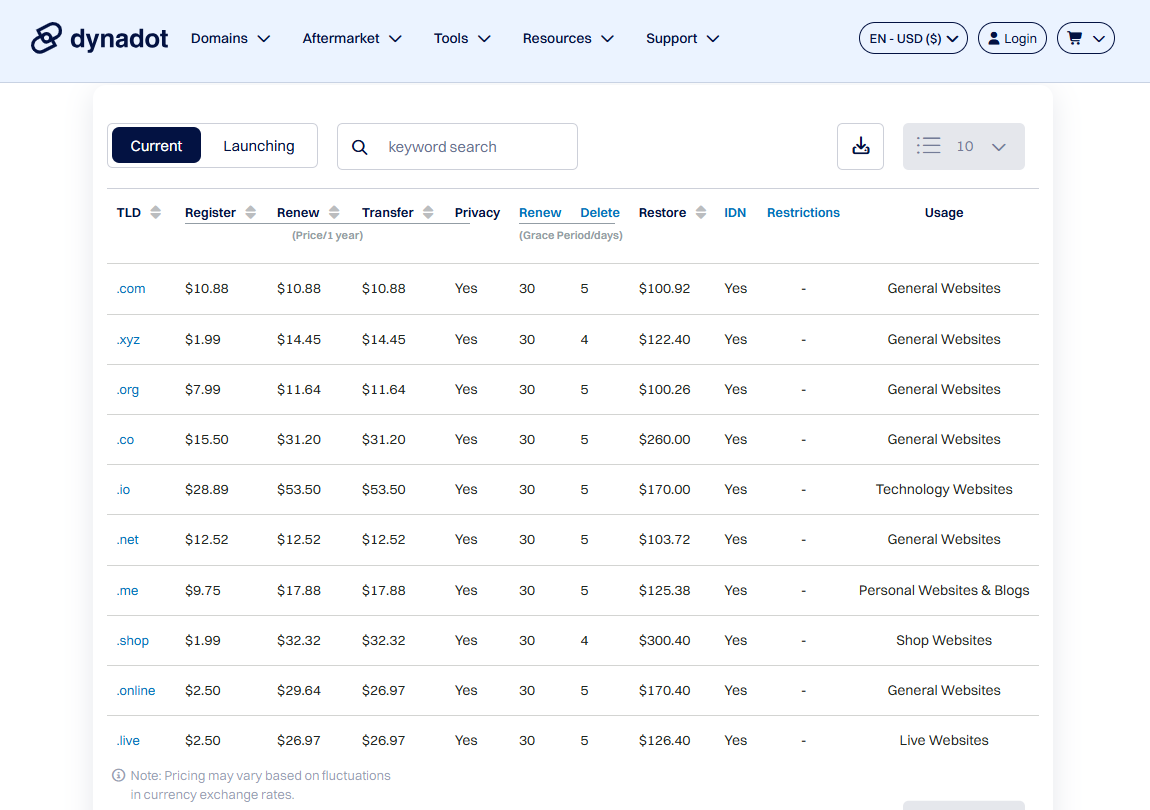The height and width of the screenshot is (810, 1150).
Task: Sort by Restore price arrows
Action: point(701,212)
